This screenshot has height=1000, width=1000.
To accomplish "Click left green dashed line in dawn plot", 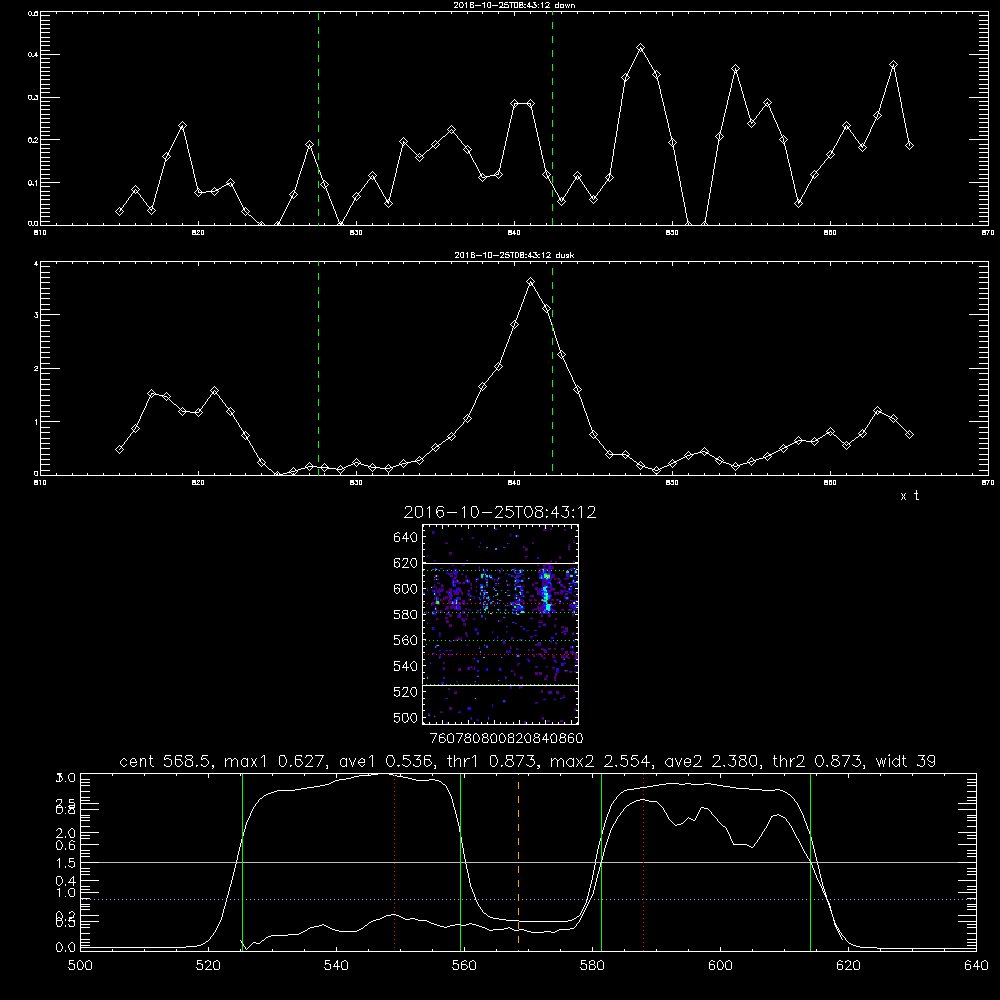I will click(318, 118).
